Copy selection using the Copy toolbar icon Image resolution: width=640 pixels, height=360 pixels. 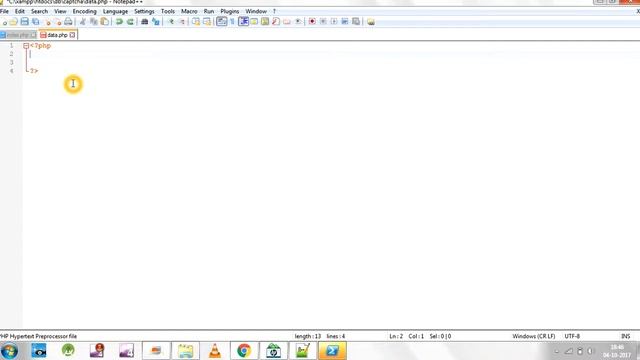click(93, 22)
